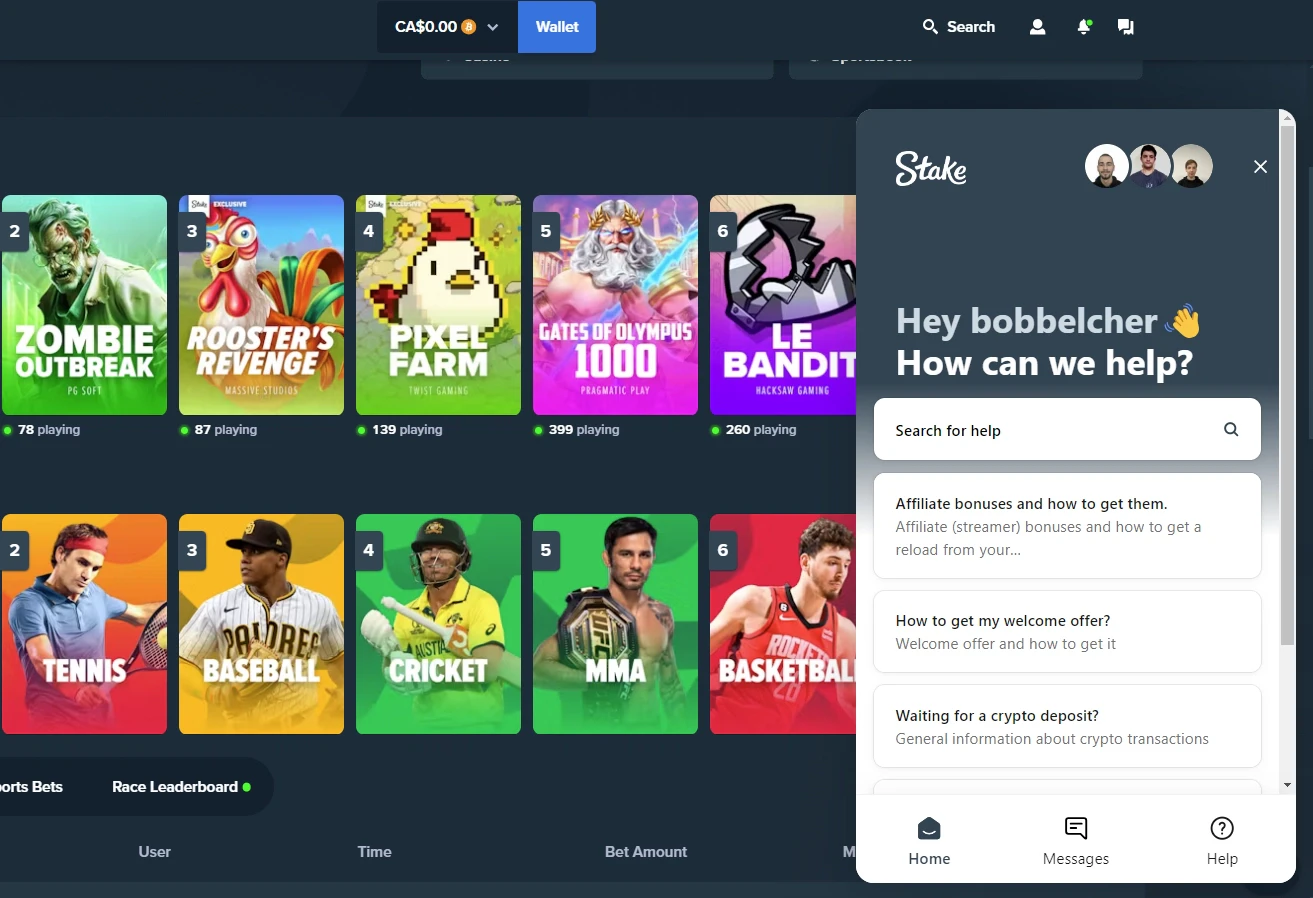The image size is (1313, 898).
Task: Click the widget vertical scrollbar thumb
Action: (1288, 385)
